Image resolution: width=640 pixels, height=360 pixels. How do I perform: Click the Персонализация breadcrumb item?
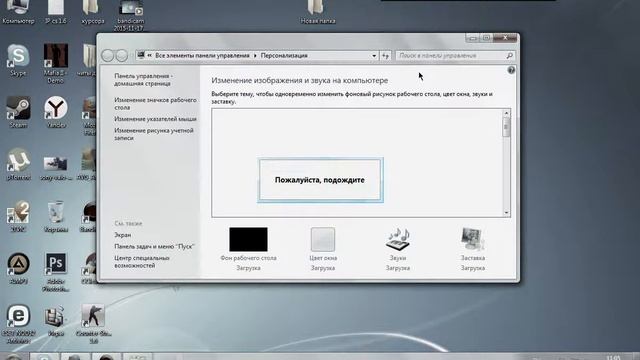[x=284, y=56]
